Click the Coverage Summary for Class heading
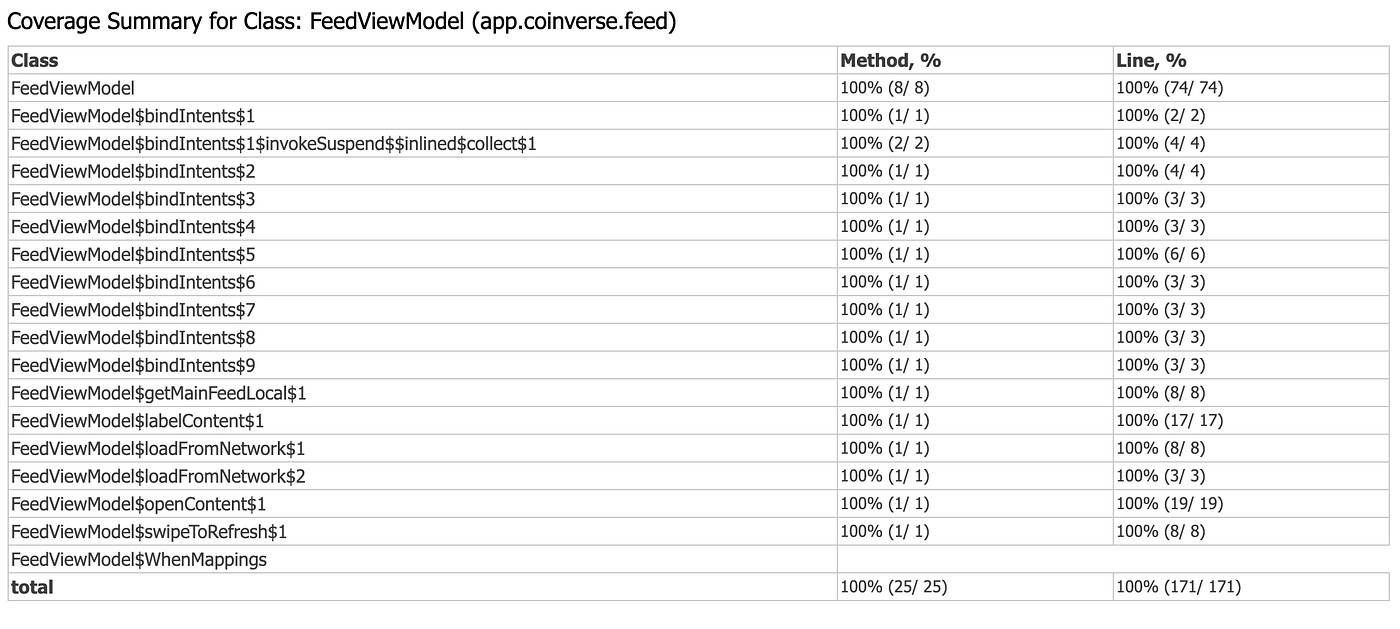This screenshot has height=629, width=1400. coord(342,21)
